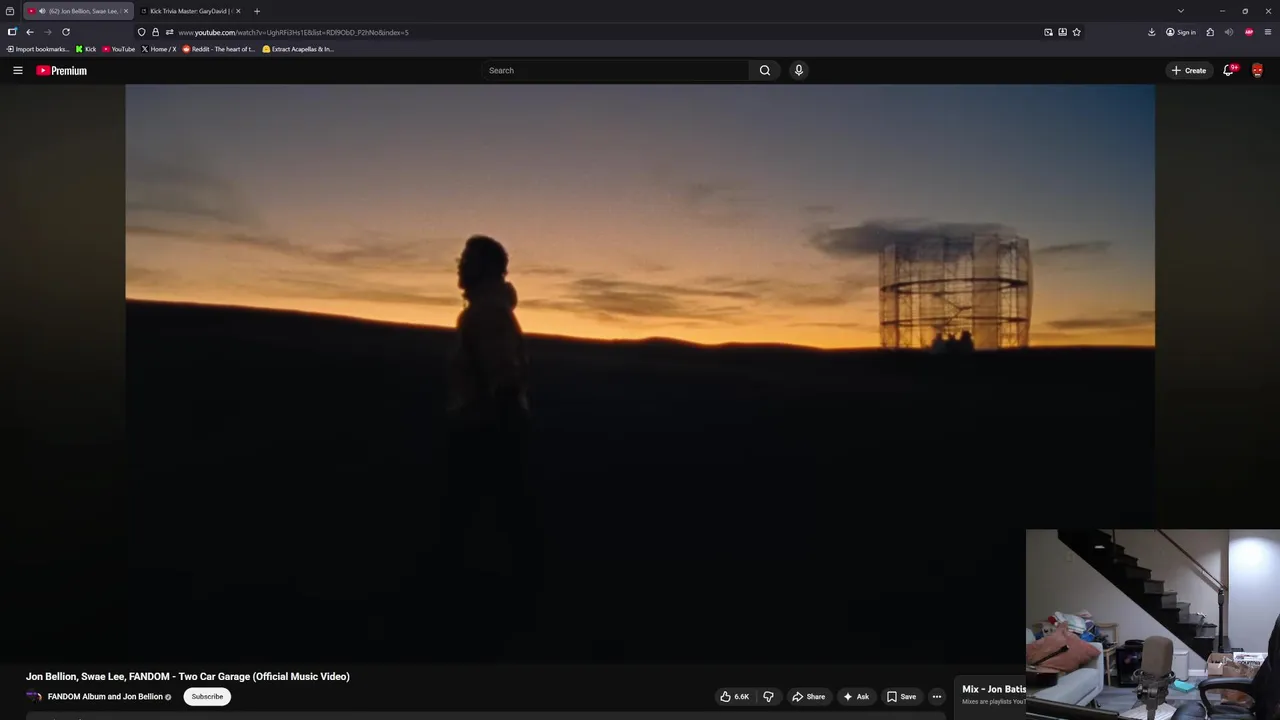Open a new browser tab
This screenshot has height=720, width=1280.
257,11
